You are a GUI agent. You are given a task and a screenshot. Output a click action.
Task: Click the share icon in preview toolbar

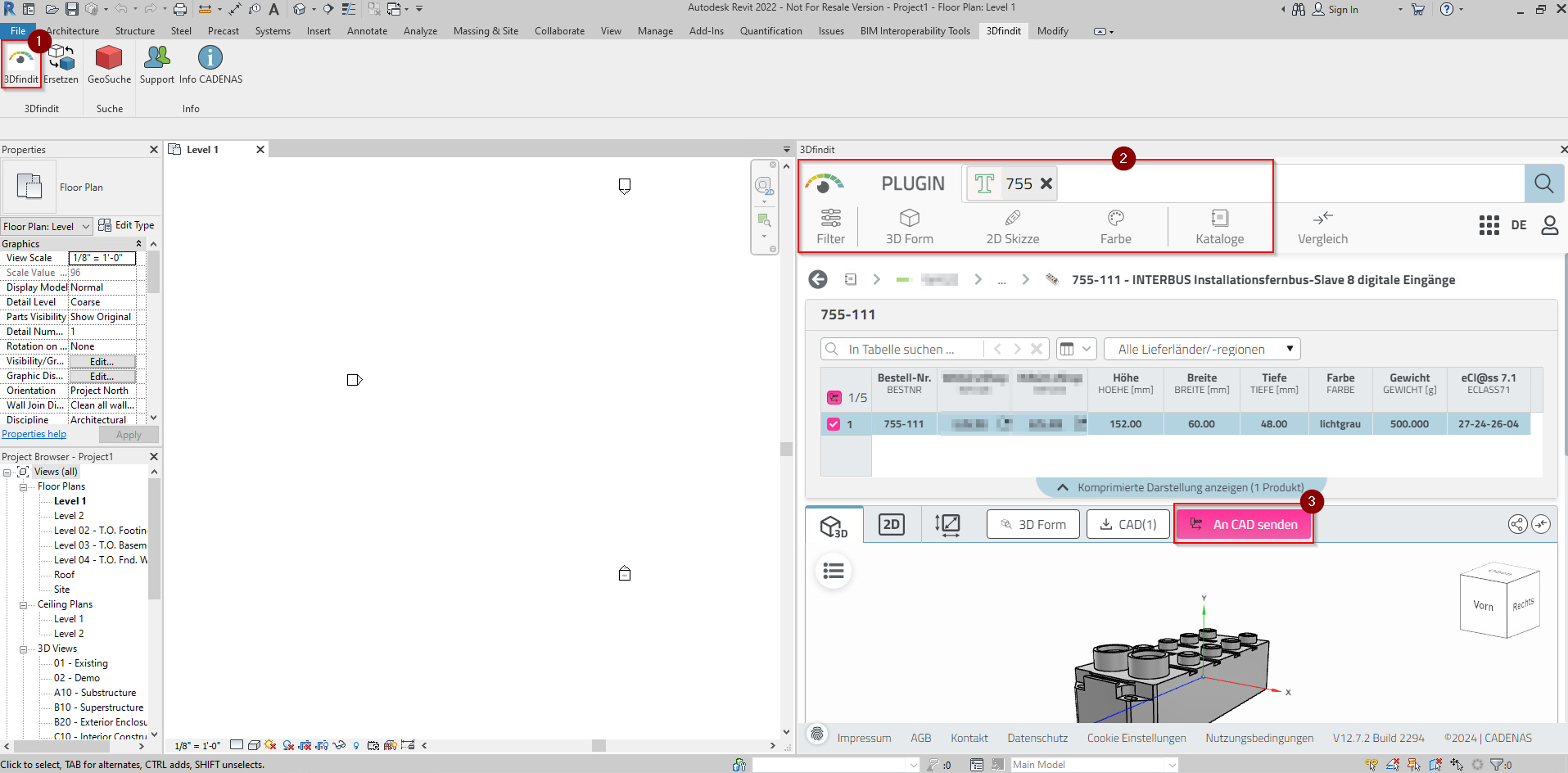[1517, 524]
